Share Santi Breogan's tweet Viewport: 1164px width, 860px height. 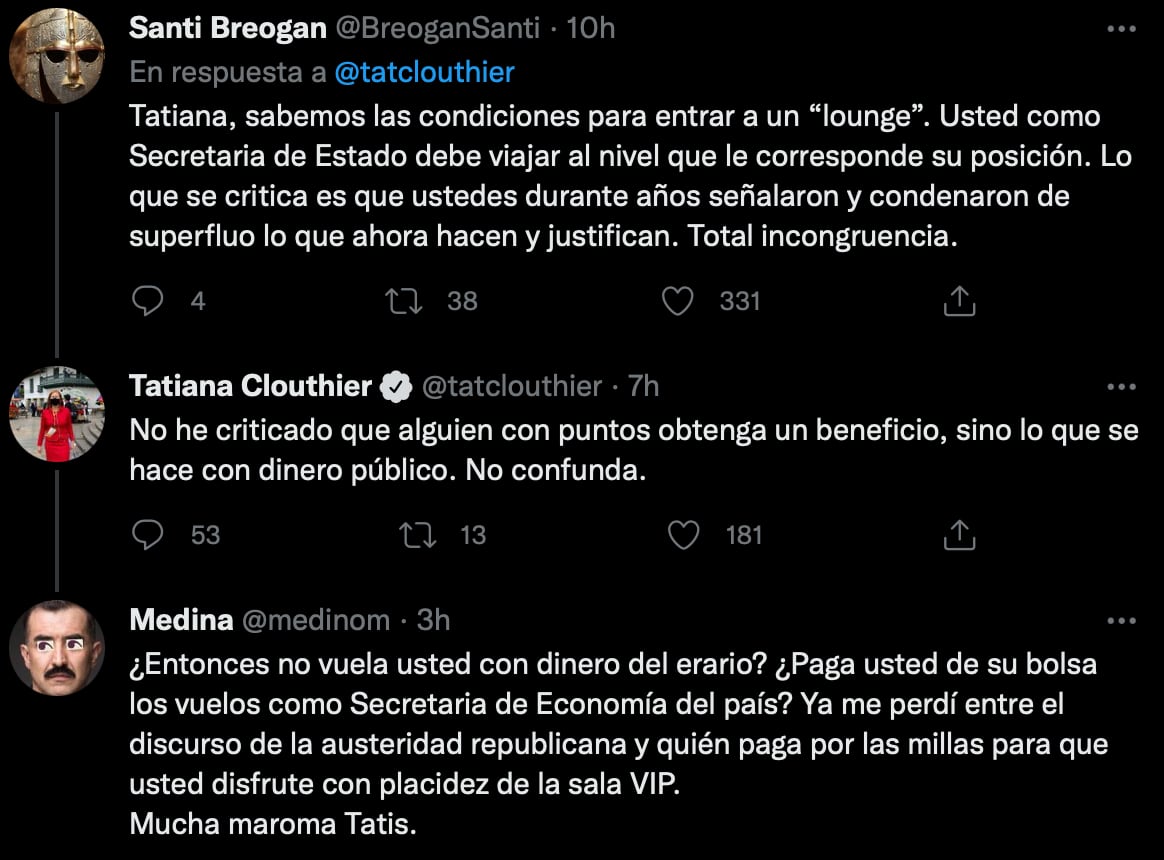point(959,301)
